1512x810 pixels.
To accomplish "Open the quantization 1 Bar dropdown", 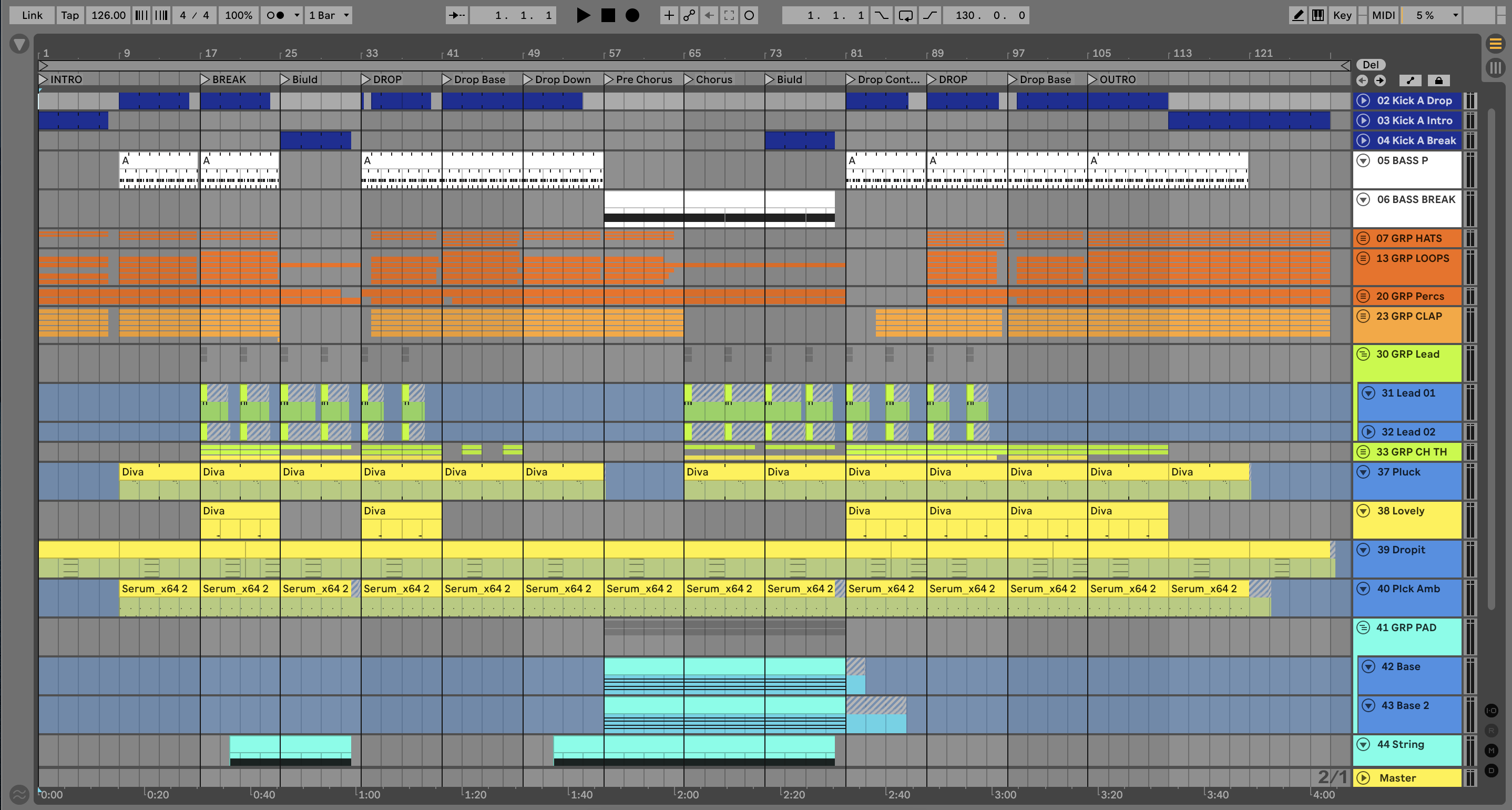I will click(x=329, y=15).
